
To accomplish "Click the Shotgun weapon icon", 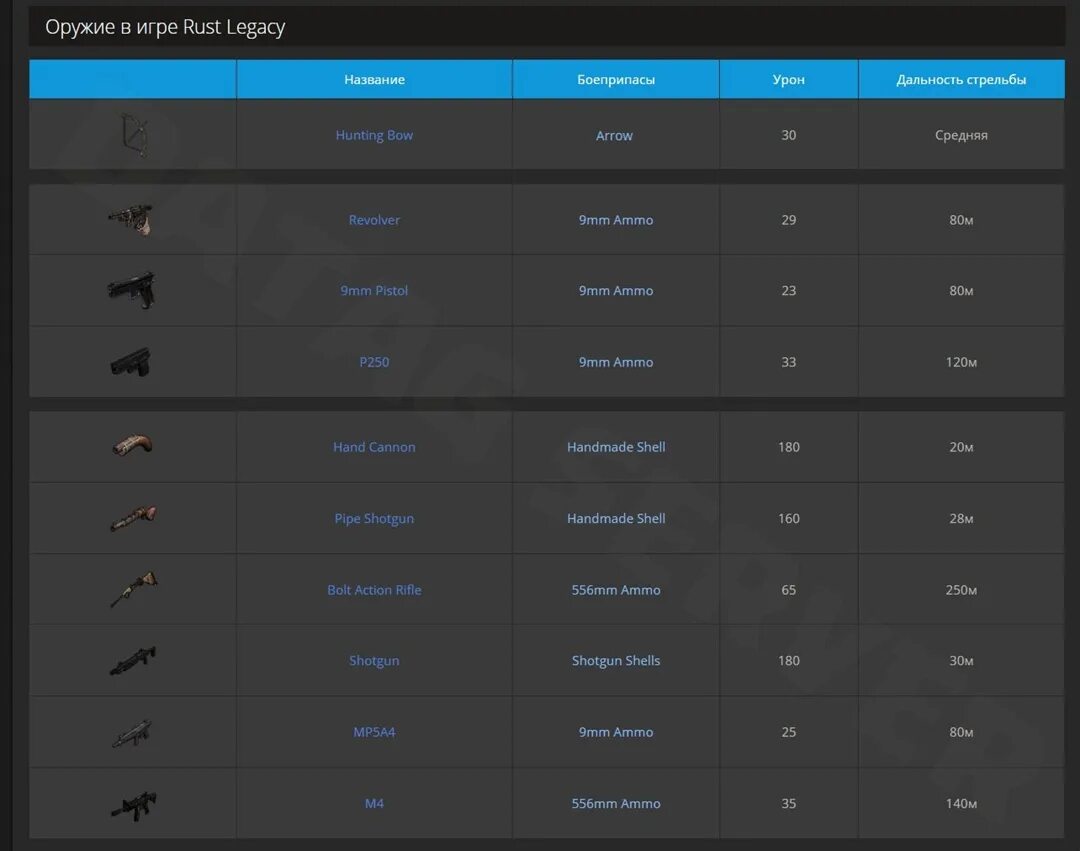I will [x=133, y=660].
